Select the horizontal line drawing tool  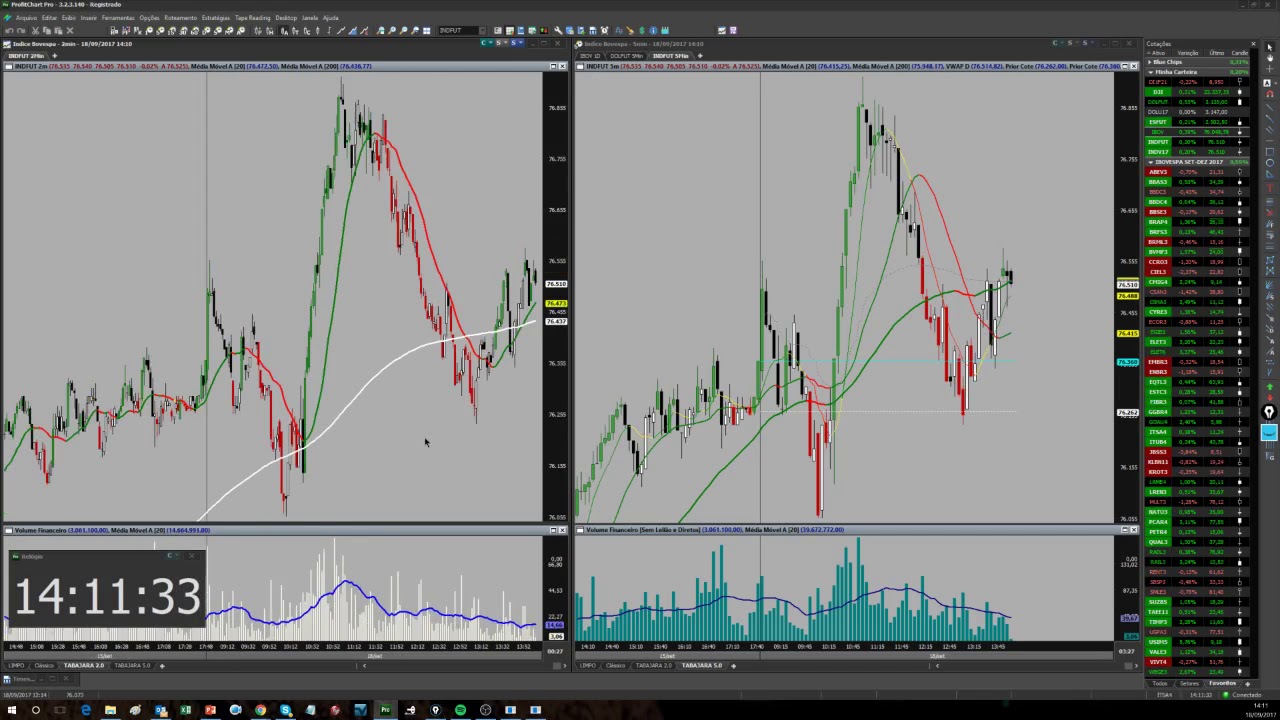(x=1270, y=140)
